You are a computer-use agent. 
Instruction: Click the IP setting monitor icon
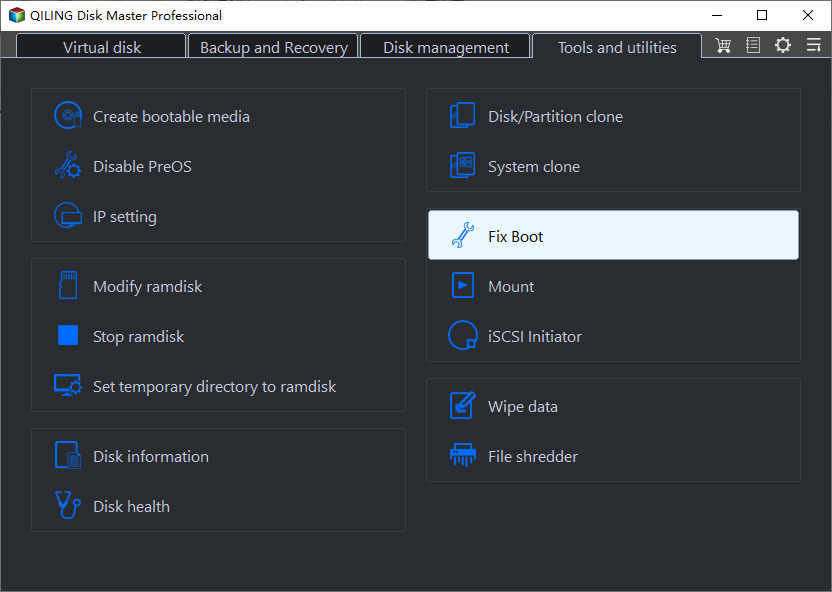[68, 215]
